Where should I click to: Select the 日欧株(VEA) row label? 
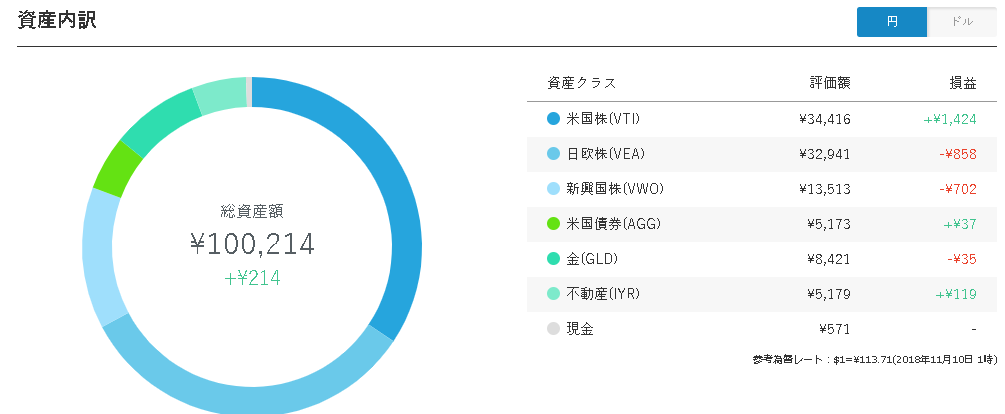coord(606,154)
